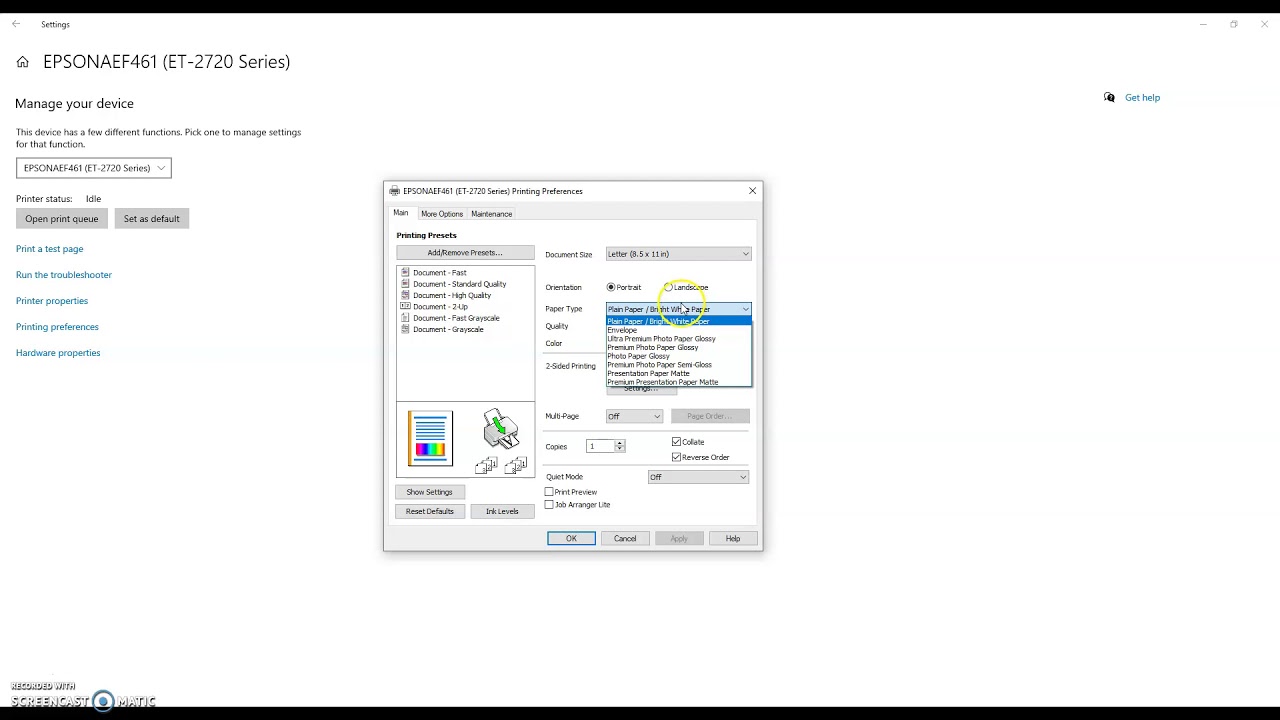Screen dimensions: 1280x720
Task: Open Run the troubleshooter link
Action: [x=64, y=275]
